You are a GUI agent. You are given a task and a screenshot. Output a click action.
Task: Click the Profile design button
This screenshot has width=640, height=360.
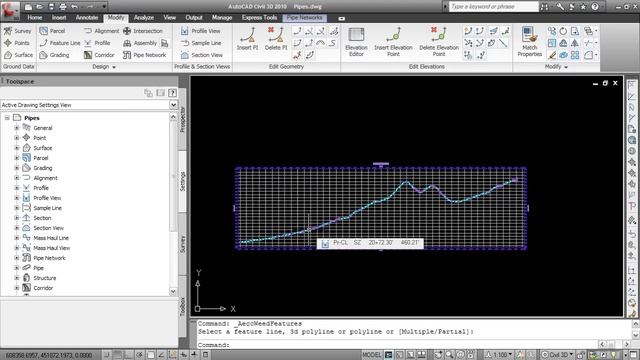[x=97, y=43]
